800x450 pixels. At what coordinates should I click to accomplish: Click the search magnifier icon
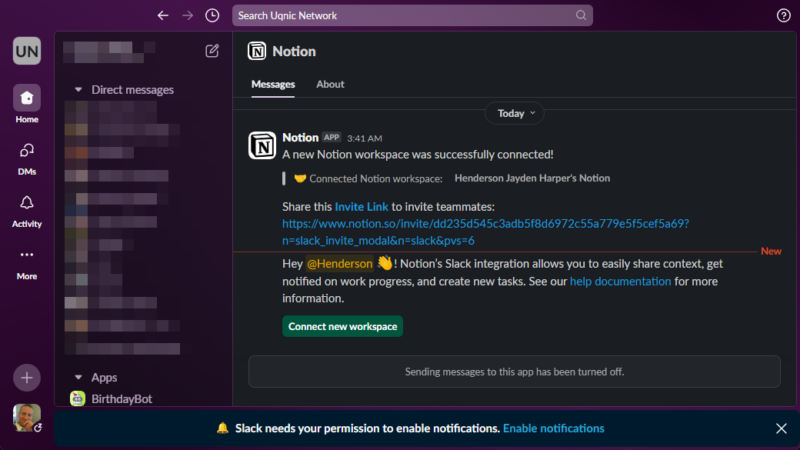(581, 15)
